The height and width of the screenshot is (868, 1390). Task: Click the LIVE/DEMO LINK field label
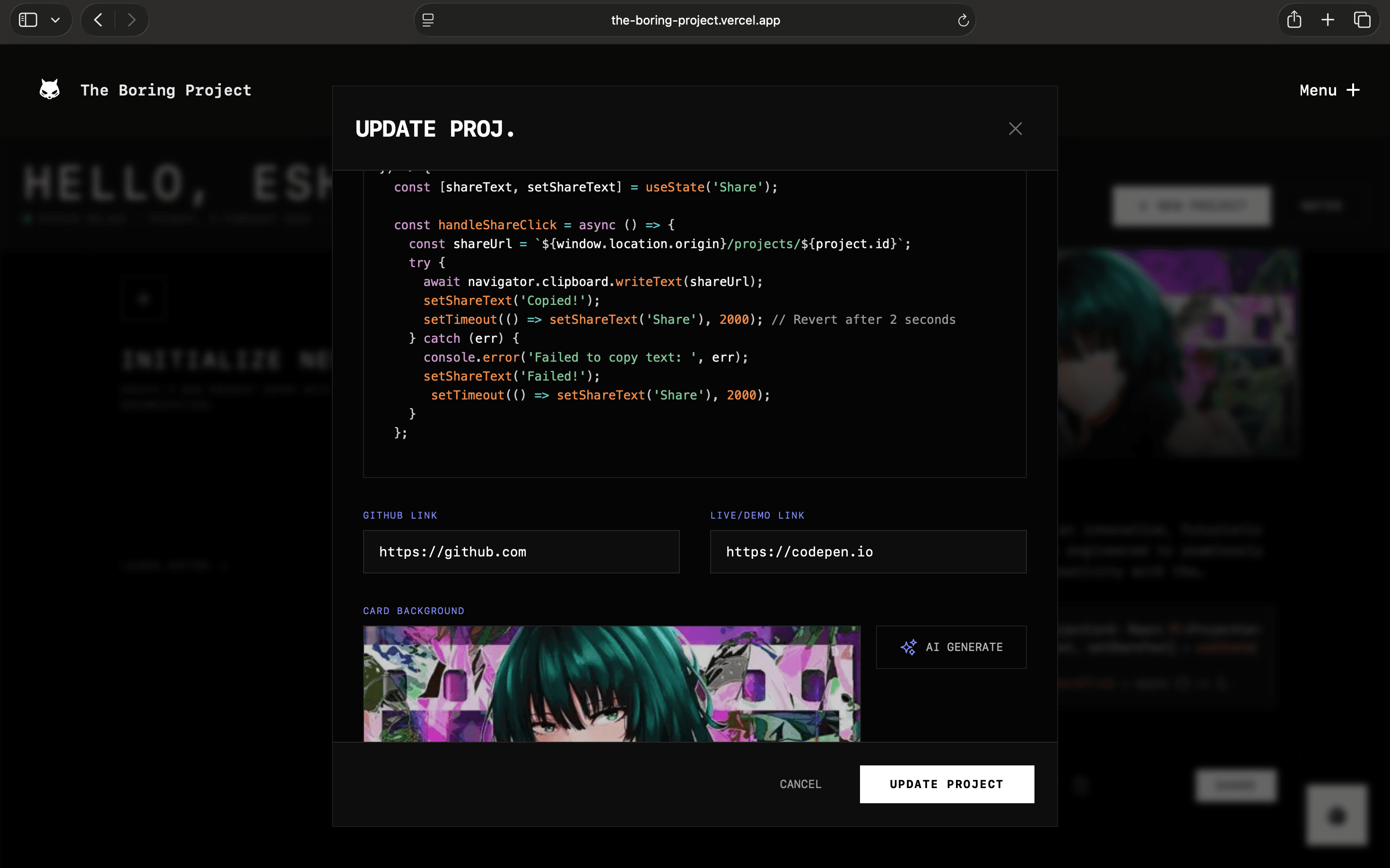point(757,515)
